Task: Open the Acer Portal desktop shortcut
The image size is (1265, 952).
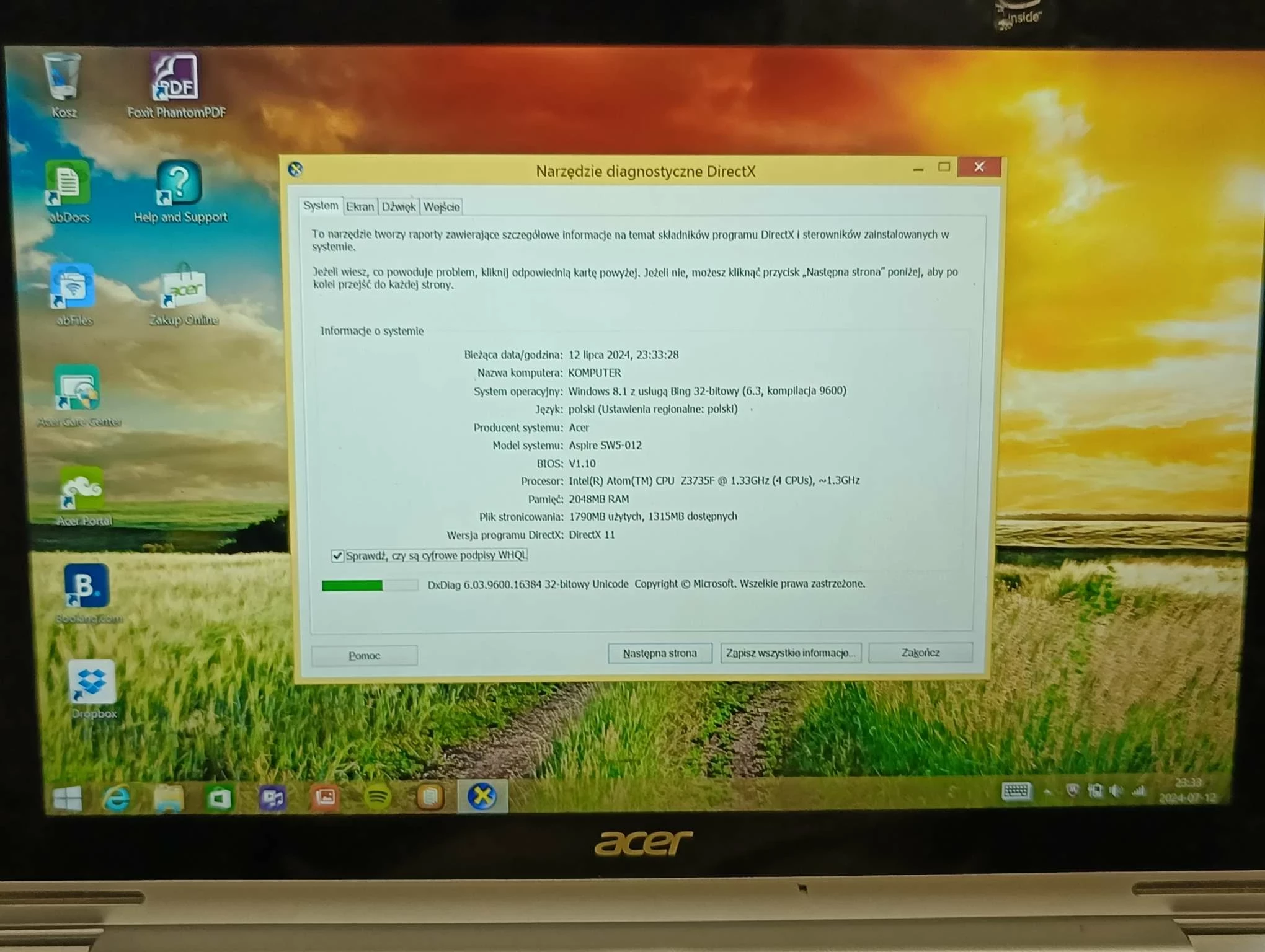Action: [x=83, y=496]
